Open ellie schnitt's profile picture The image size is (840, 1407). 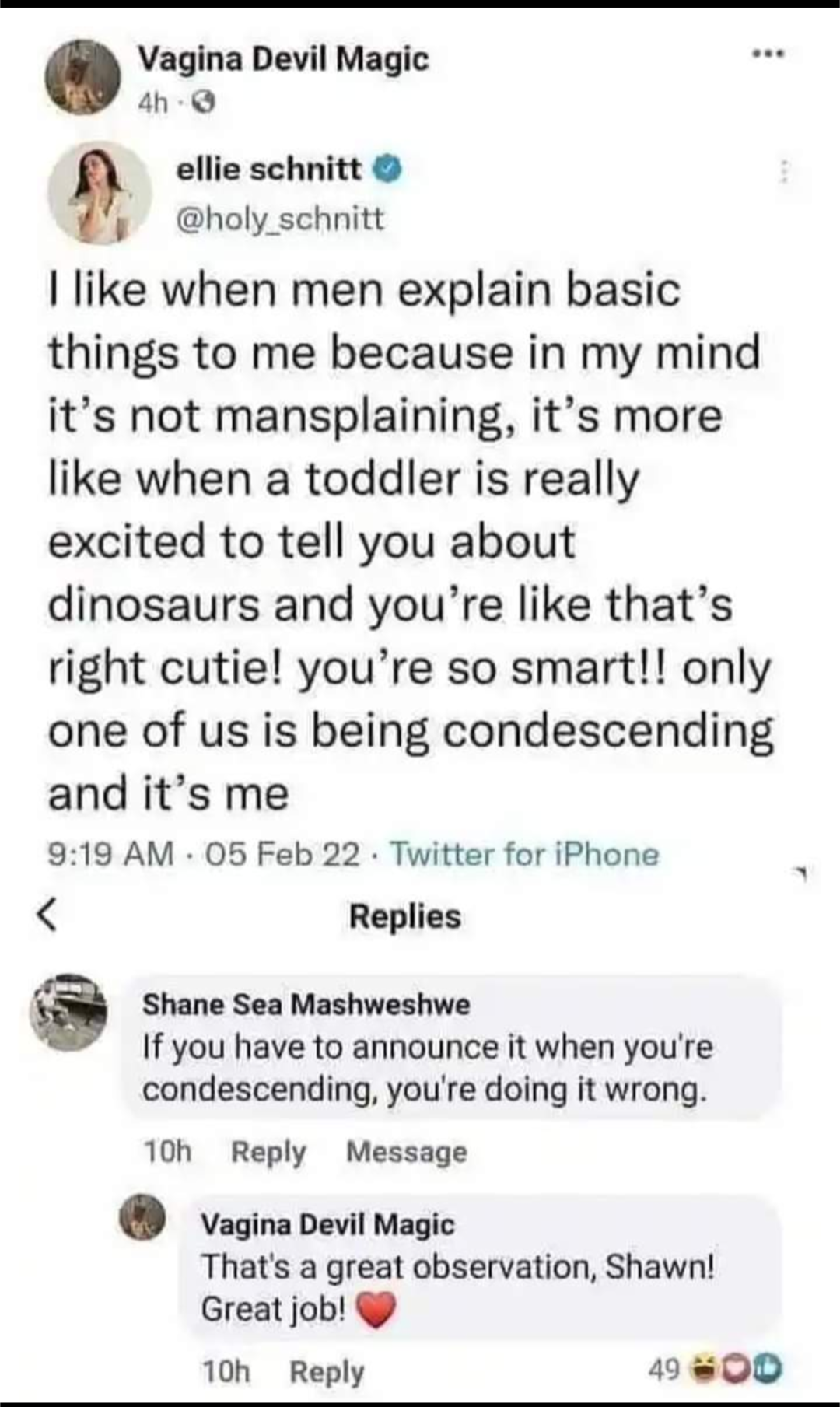click(x=99, y=193)
